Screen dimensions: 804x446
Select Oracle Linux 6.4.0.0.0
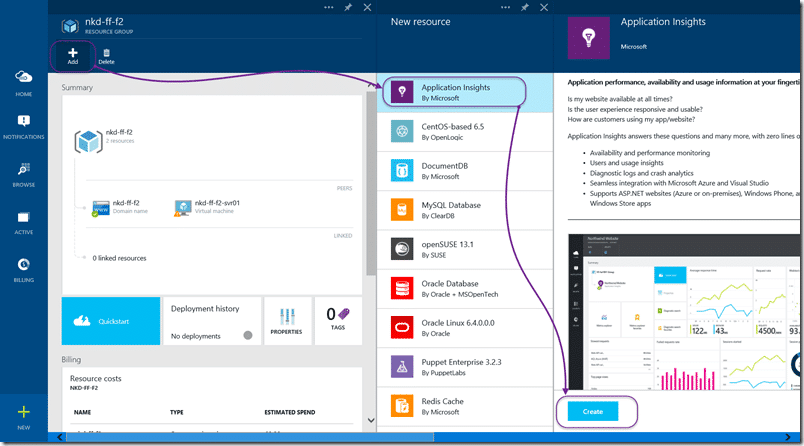point(465,328)
